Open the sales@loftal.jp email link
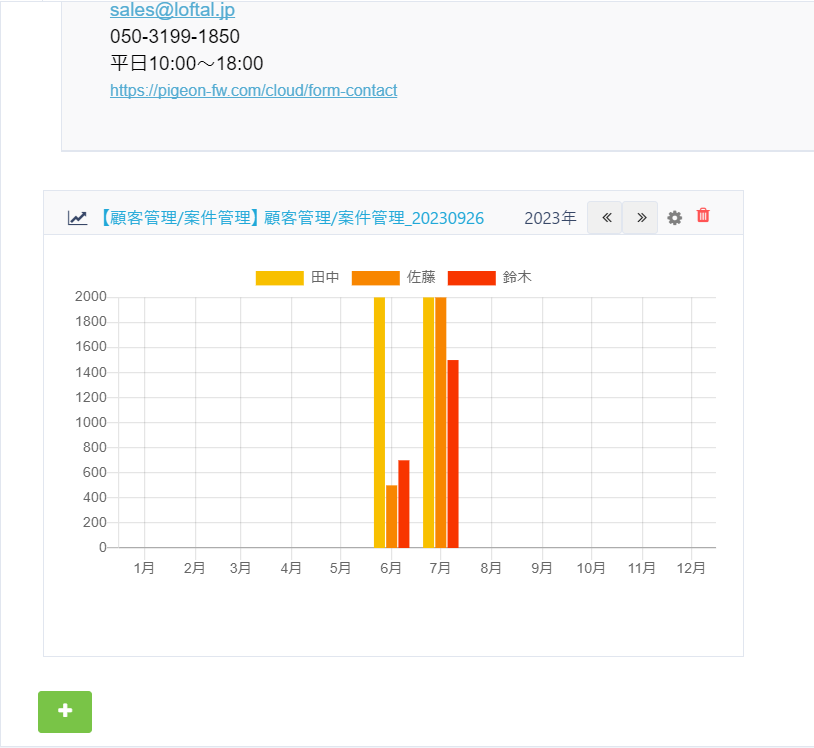This screenshot has height=748, width=814. [x=172, y=11]
